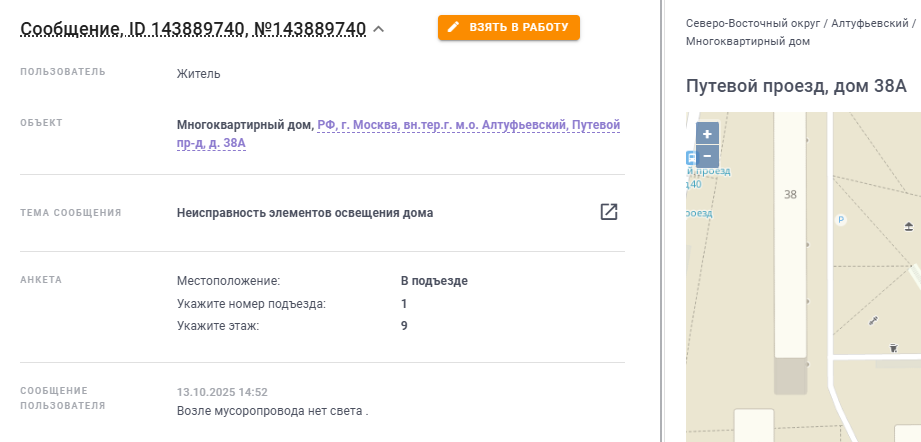Viewport: 921px width, 442px height.
Task: Click the parking marker on the map
Action: pyautogui.click(x=841, y=220)
